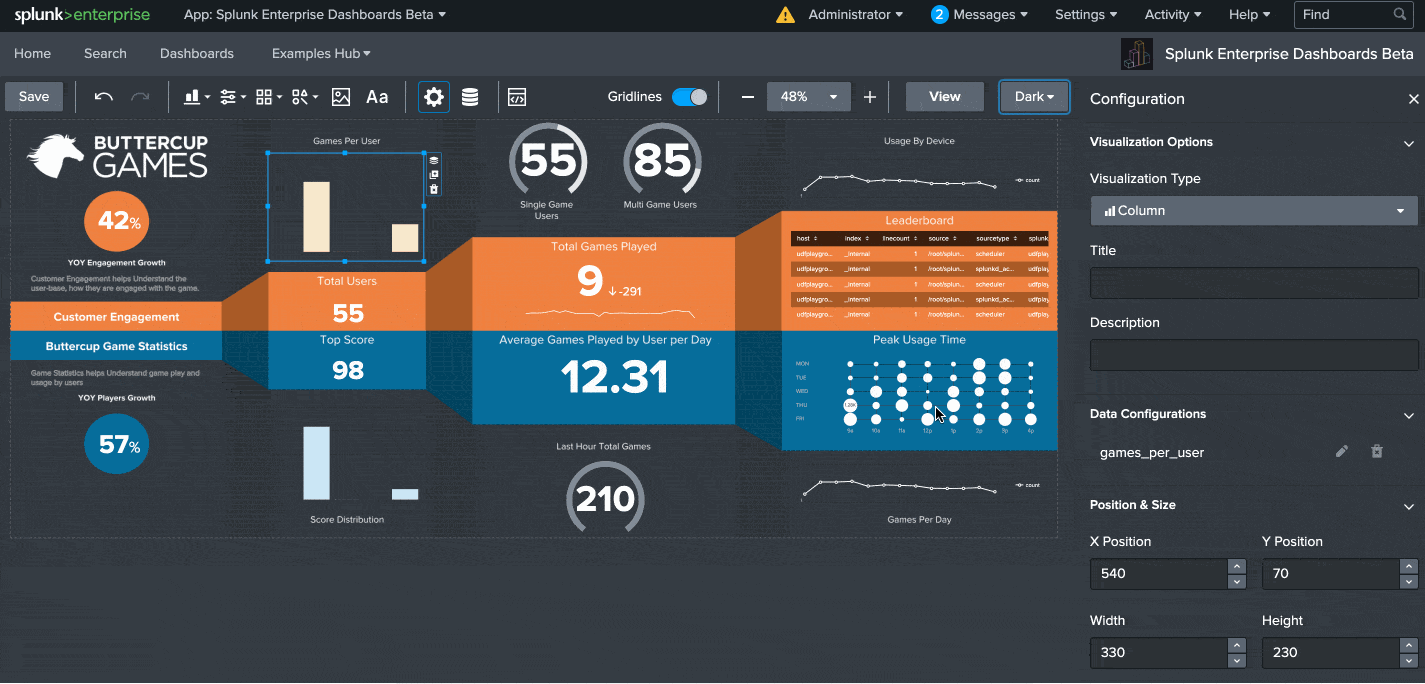Increase the Height value
This screenshot has height=684, width=1425.
pos(1409,645)
